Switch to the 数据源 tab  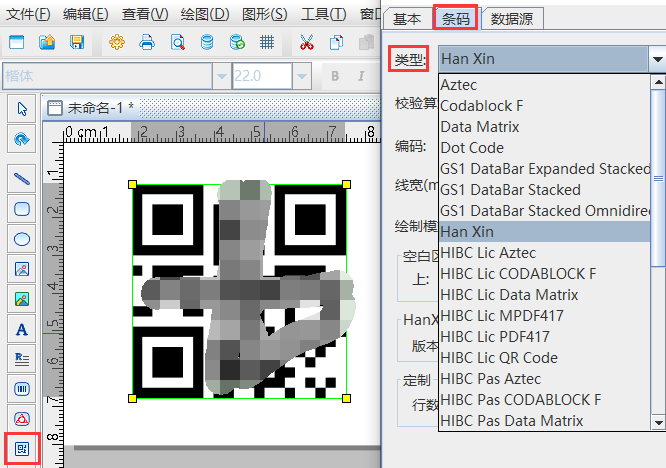(512, 19)
